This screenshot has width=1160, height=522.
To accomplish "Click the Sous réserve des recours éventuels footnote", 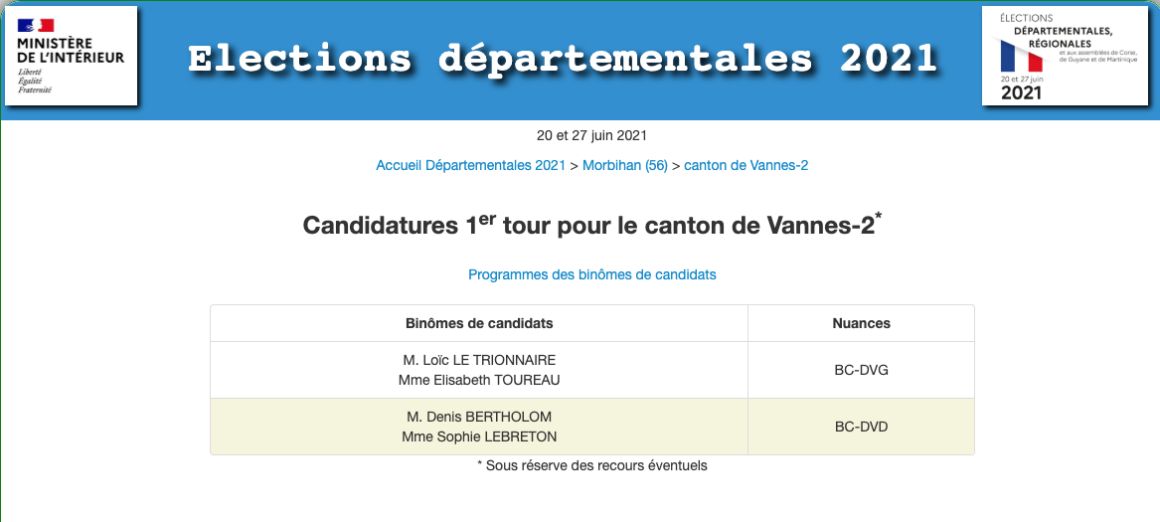I will (x=592, y=465).
